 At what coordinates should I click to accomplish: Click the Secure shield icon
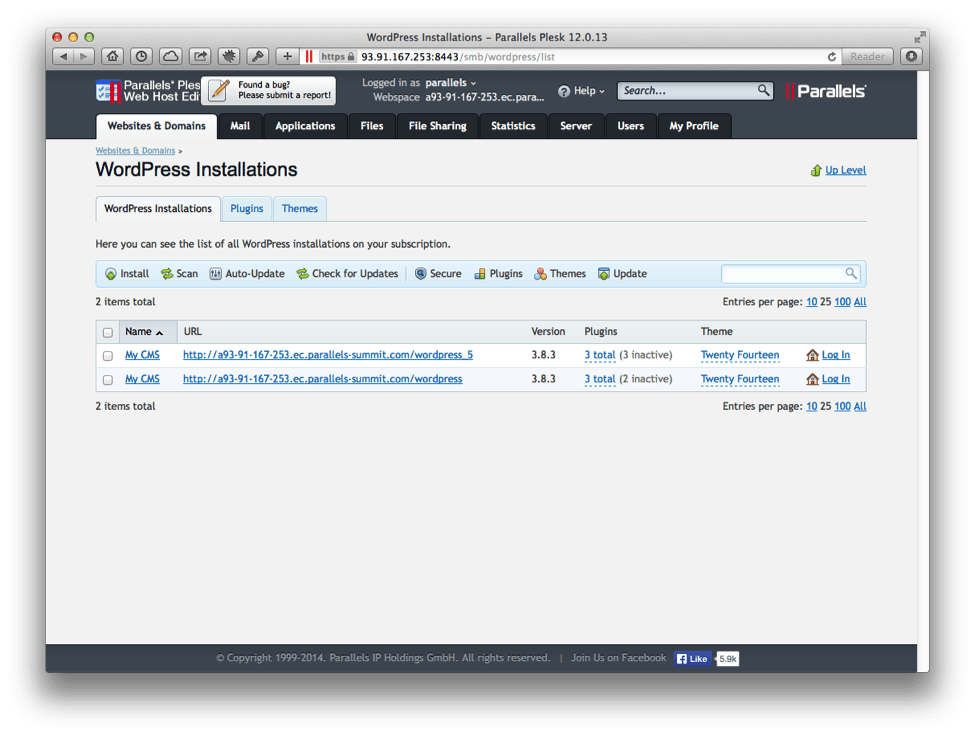(x=421, y=274)
